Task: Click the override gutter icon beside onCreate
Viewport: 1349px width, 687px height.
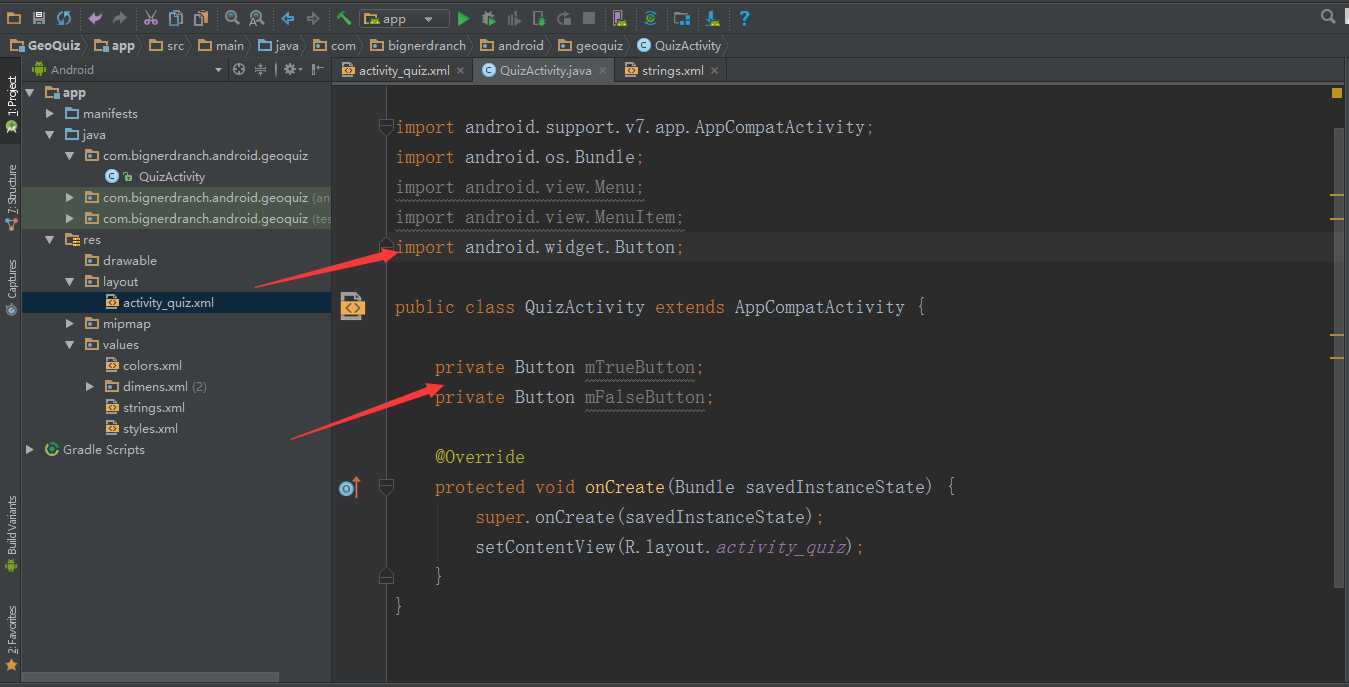Action: pyautogui.click(x=349, y=488)
